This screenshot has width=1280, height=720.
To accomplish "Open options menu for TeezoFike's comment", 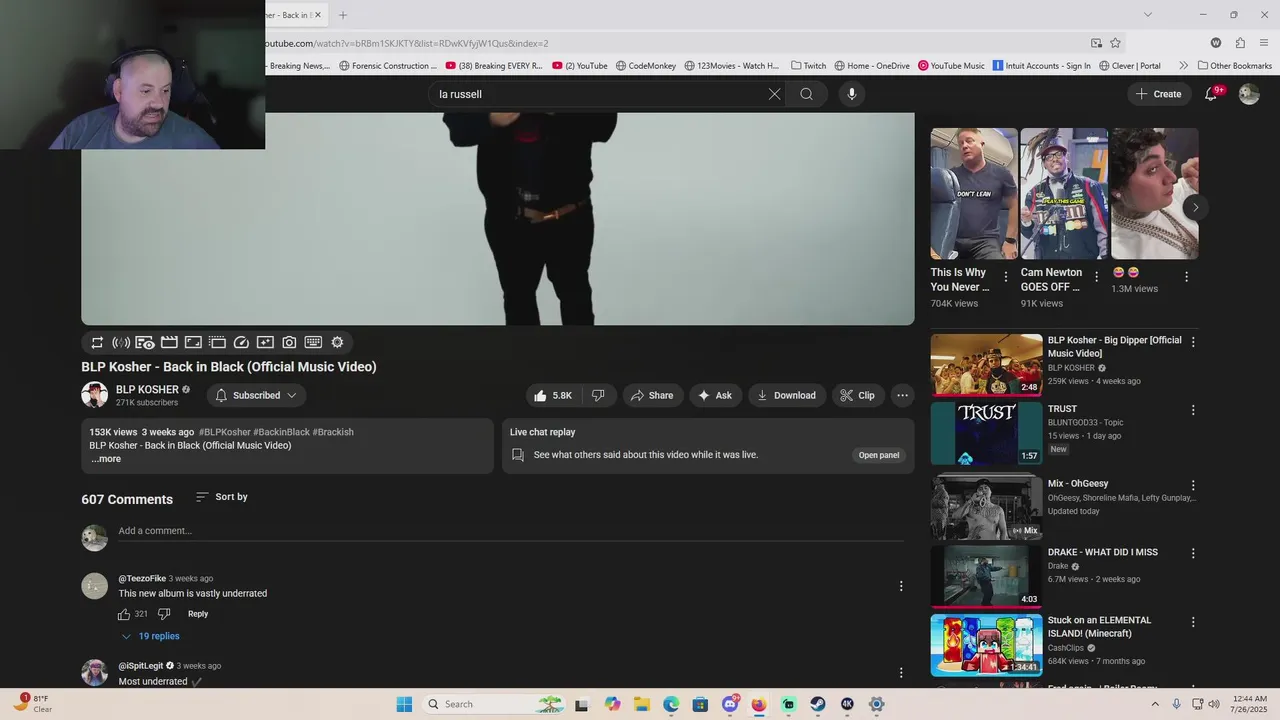I will (901, 586).
